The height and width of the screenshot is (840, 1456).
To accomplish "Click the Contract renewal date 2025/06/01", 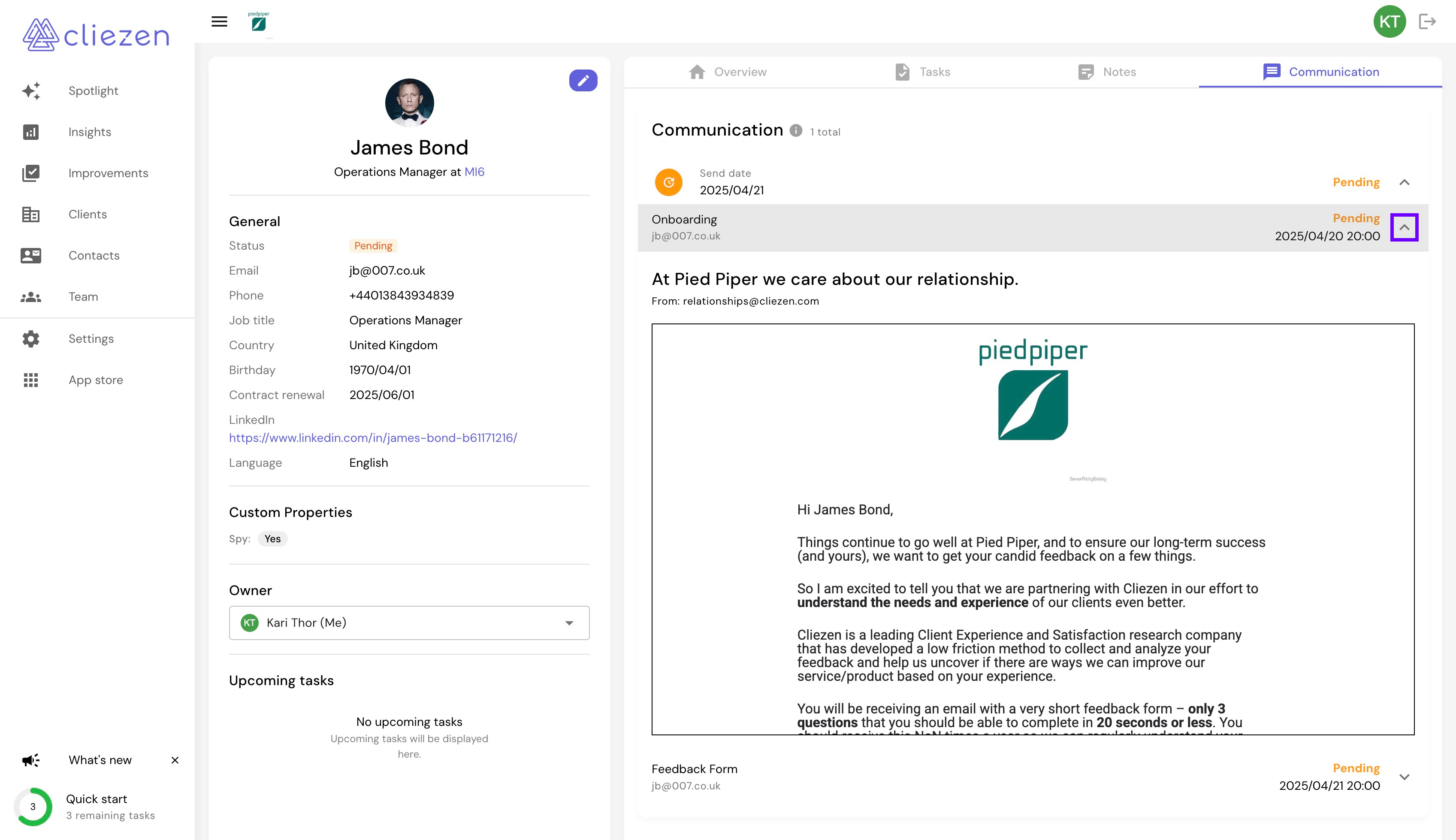I will (x=381, y=395).
